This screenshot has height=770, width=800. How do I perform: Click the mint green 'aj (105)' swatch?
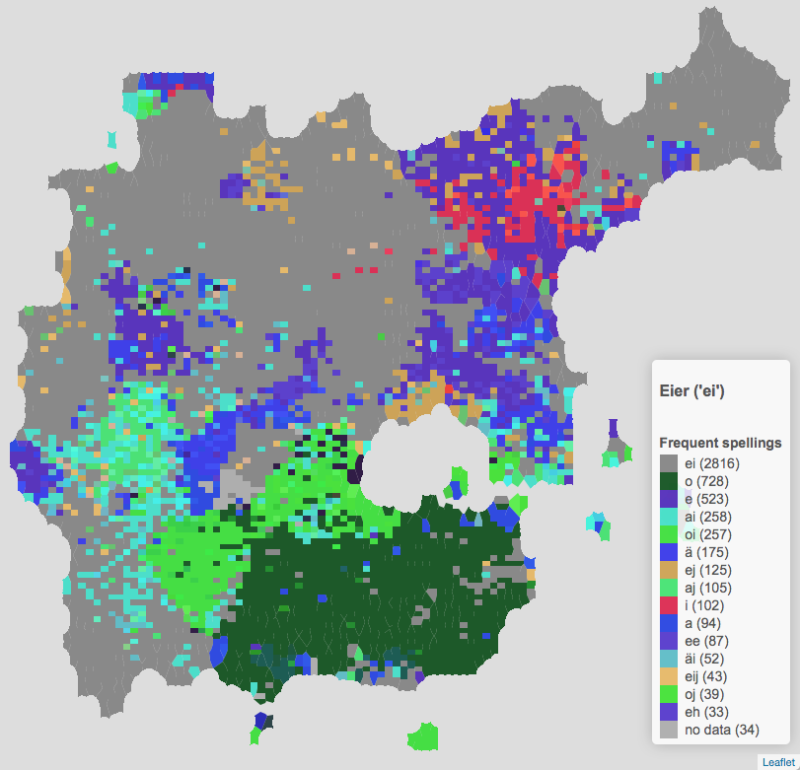pyautogui.click(x=668, y=588)
